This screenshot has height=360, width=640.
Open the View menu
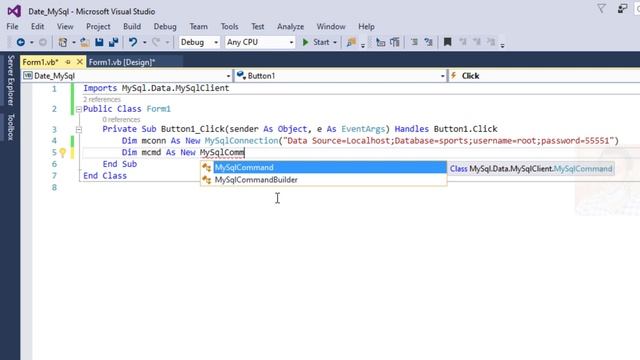coord(65,27)
